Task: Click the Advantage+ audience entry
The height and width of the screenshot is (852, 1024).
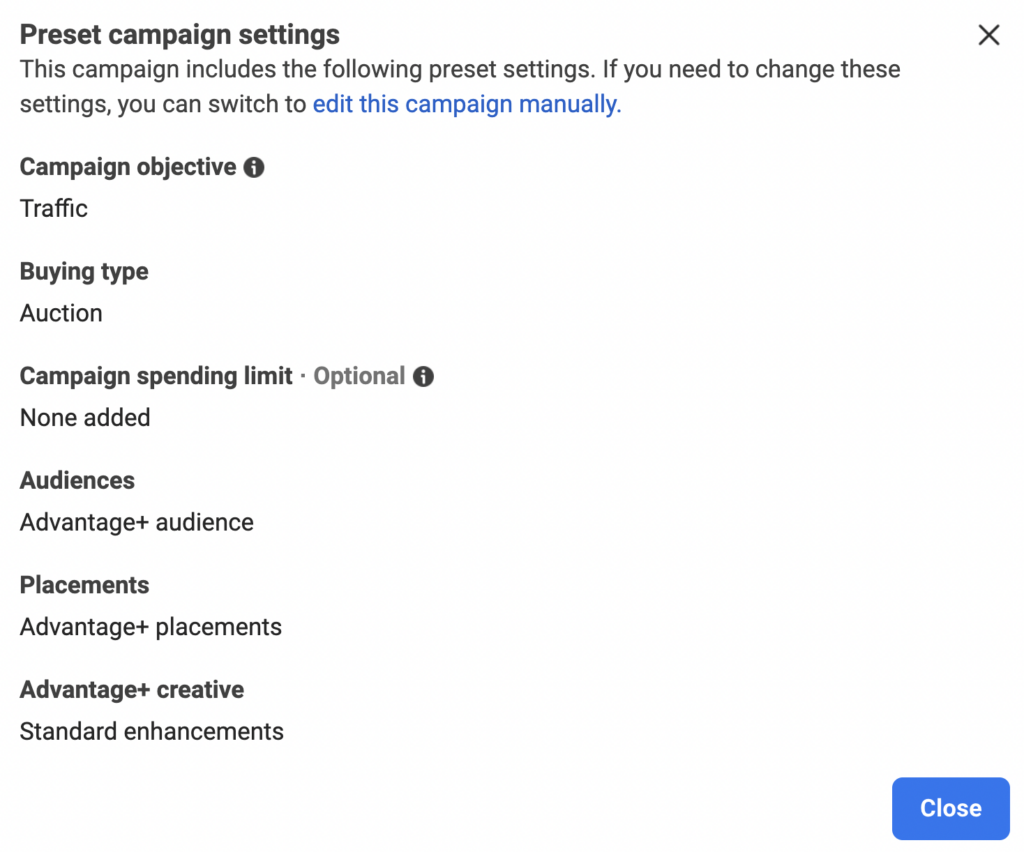Action: tap(136, 522)
